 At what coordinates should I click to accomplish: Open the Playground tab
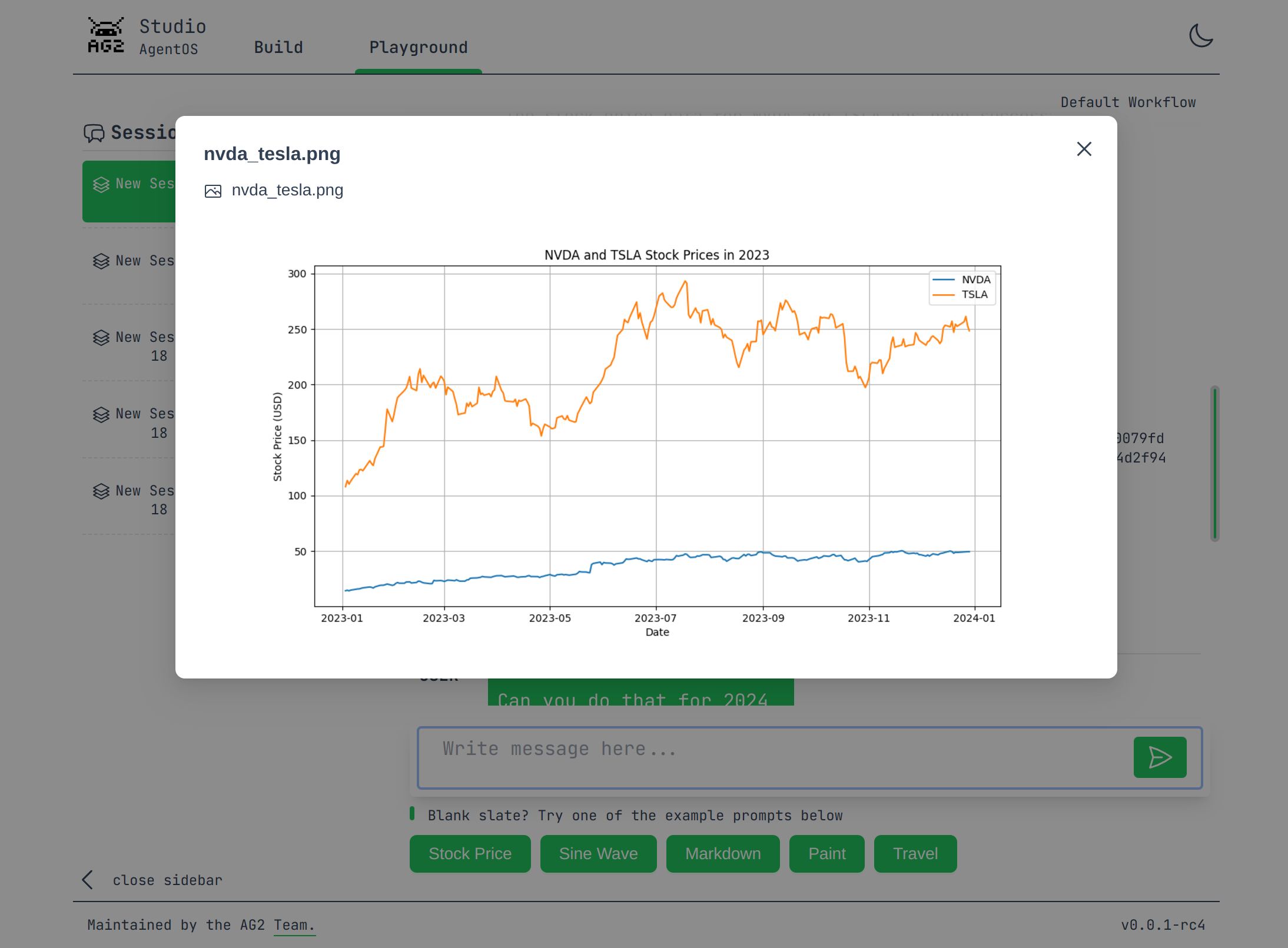coord(418,48)
